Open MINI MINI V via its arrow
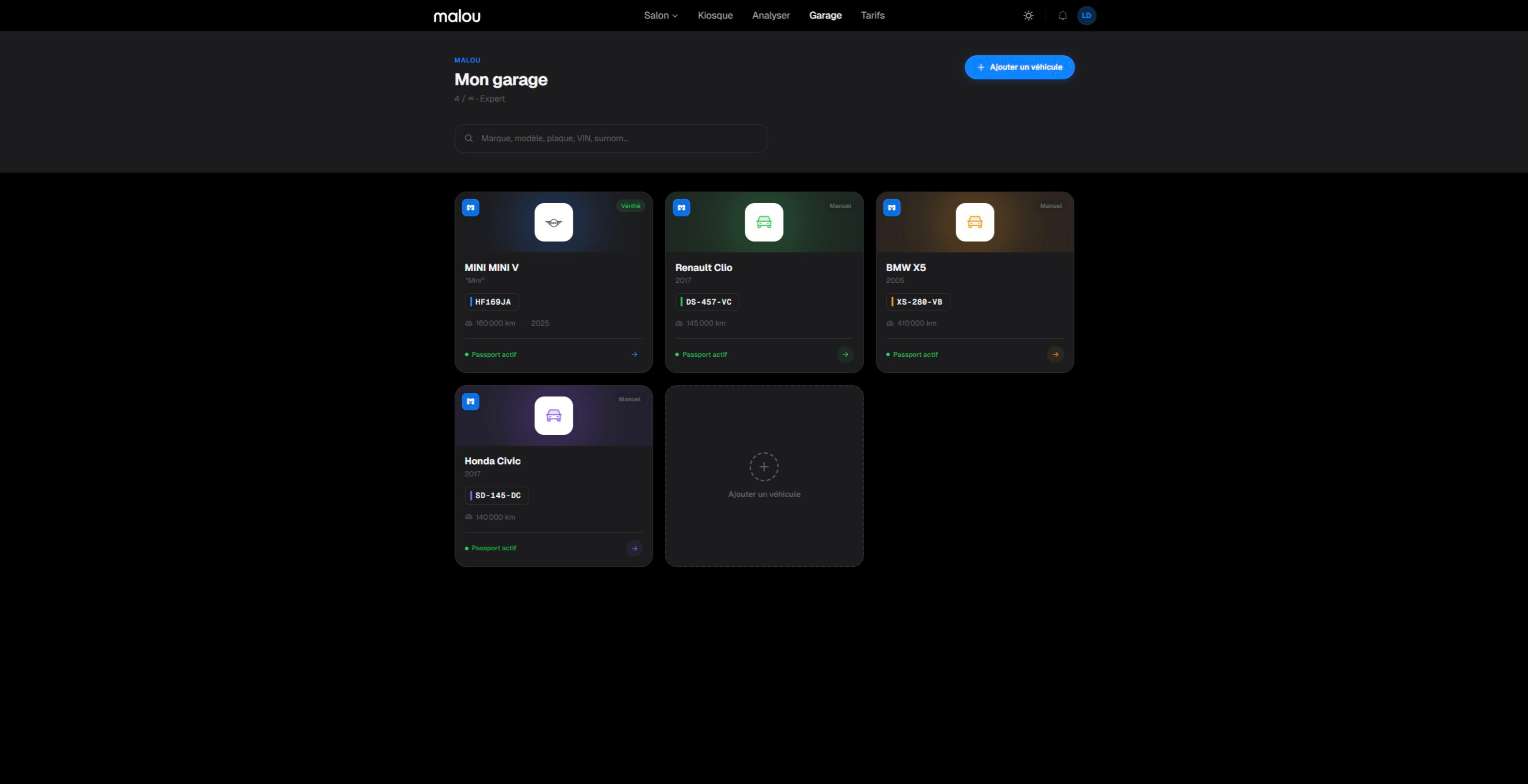The height and width of the screenshot is (784, 1528). coord(634,355)
